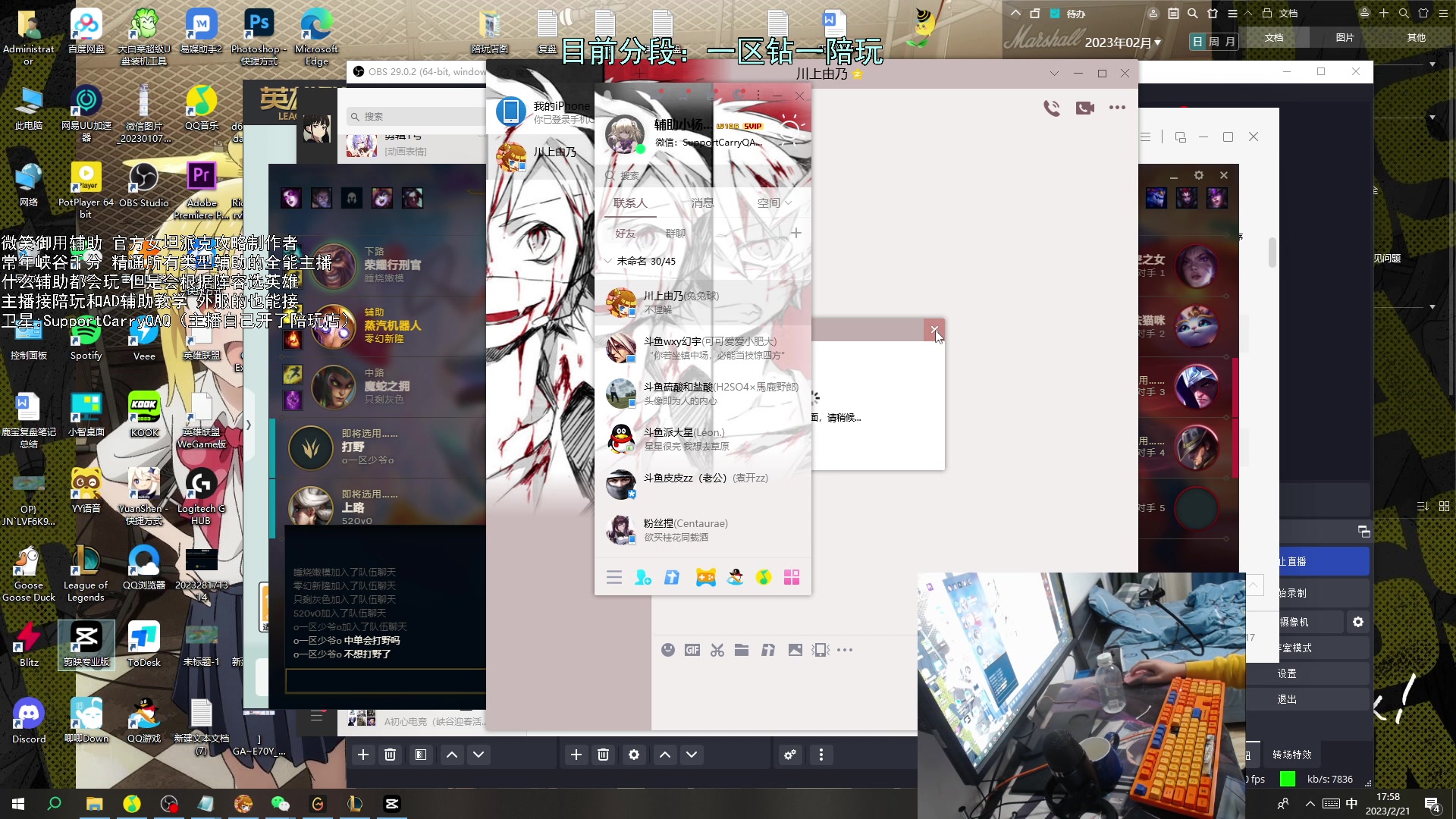This screenshot has width=1456, height=819.
Task: Toggle OBS recording button
Action: pyautogui.click(x=1323, y=593)
